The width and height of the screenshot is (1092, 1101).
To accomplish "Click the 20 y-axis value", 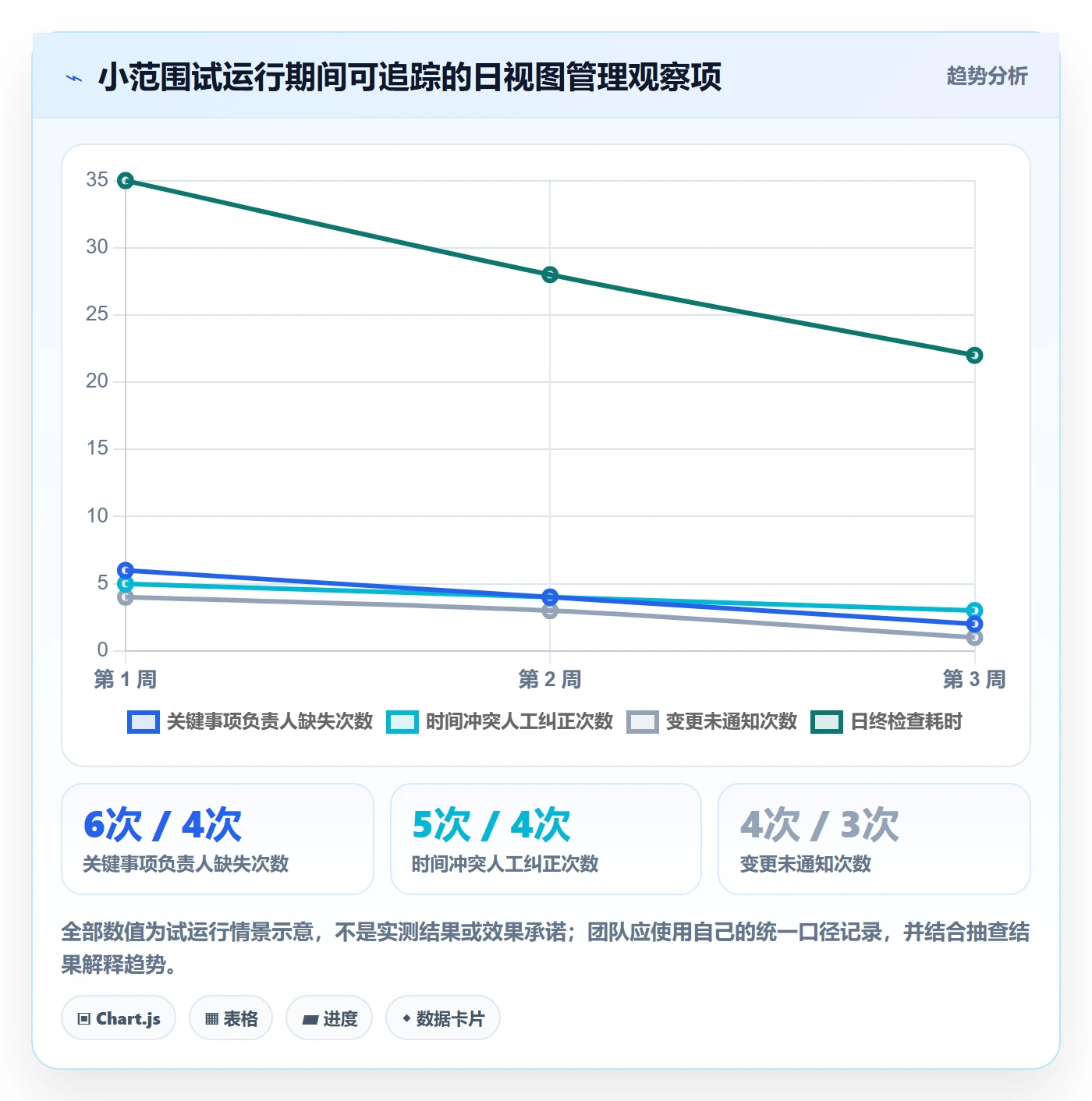I will pos(97,381).
